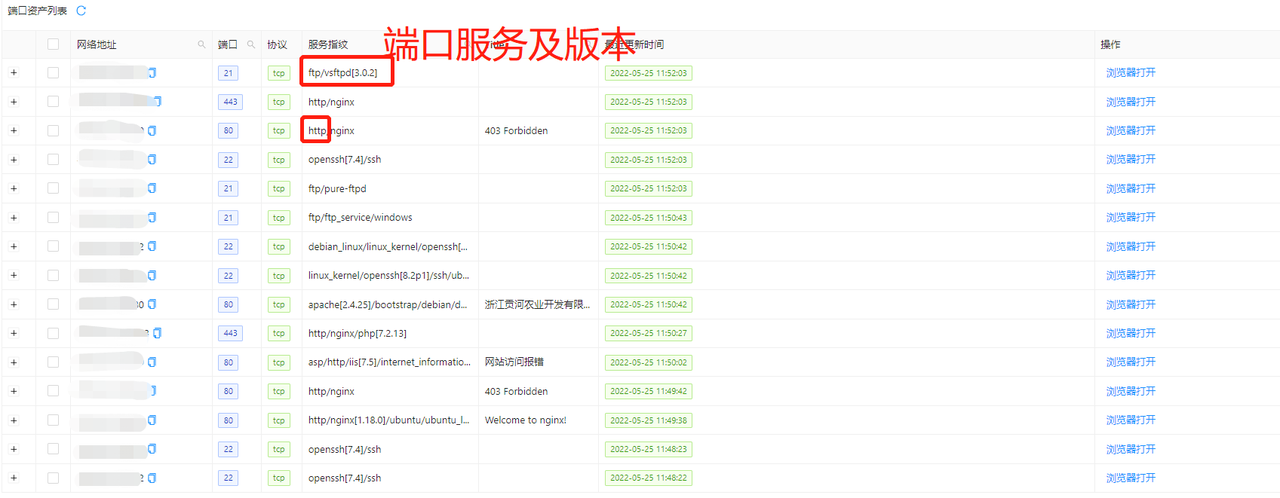Click the refresh icon beside 端口资产列表
Viewport: 1280px width, 498px height.
(81, 10)
